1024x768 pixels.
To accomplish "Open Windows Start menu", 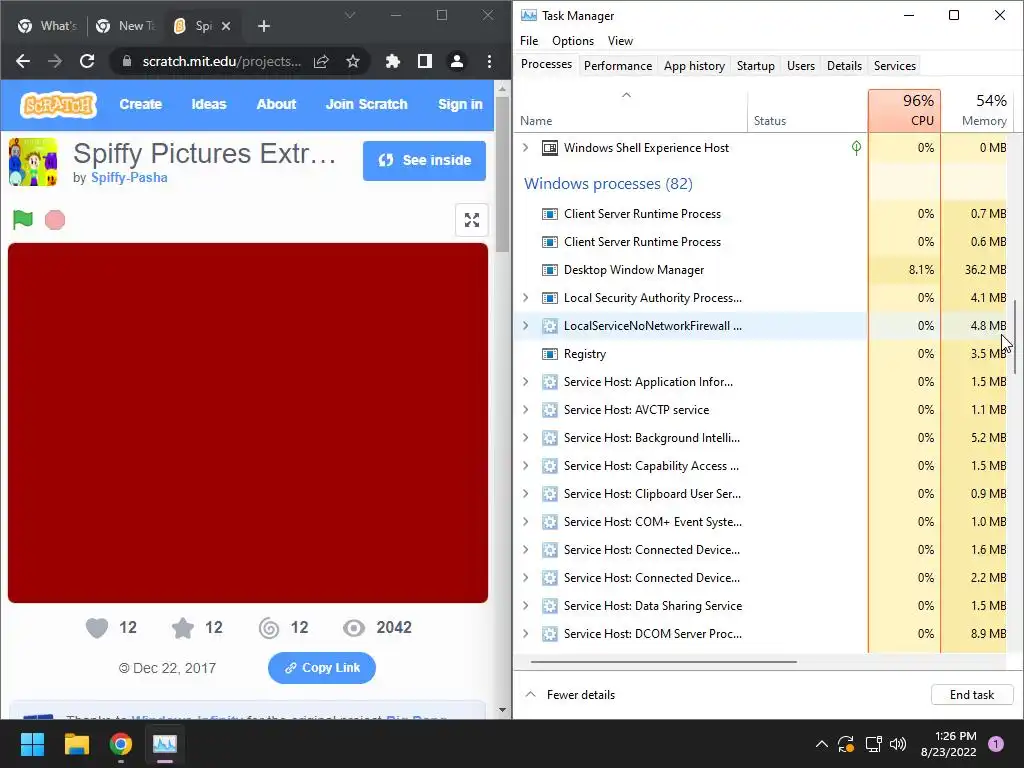I will pyautogui.click(x=32, y=744).
